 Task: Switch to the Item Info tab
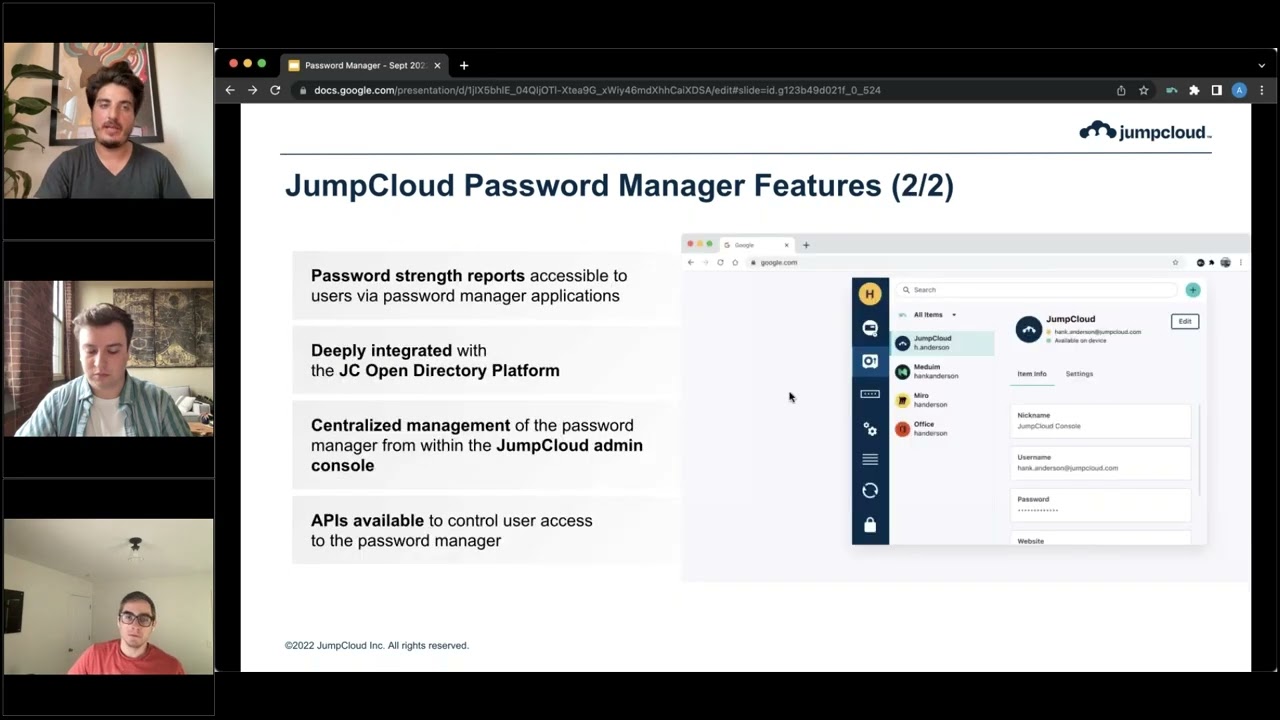1032,374
